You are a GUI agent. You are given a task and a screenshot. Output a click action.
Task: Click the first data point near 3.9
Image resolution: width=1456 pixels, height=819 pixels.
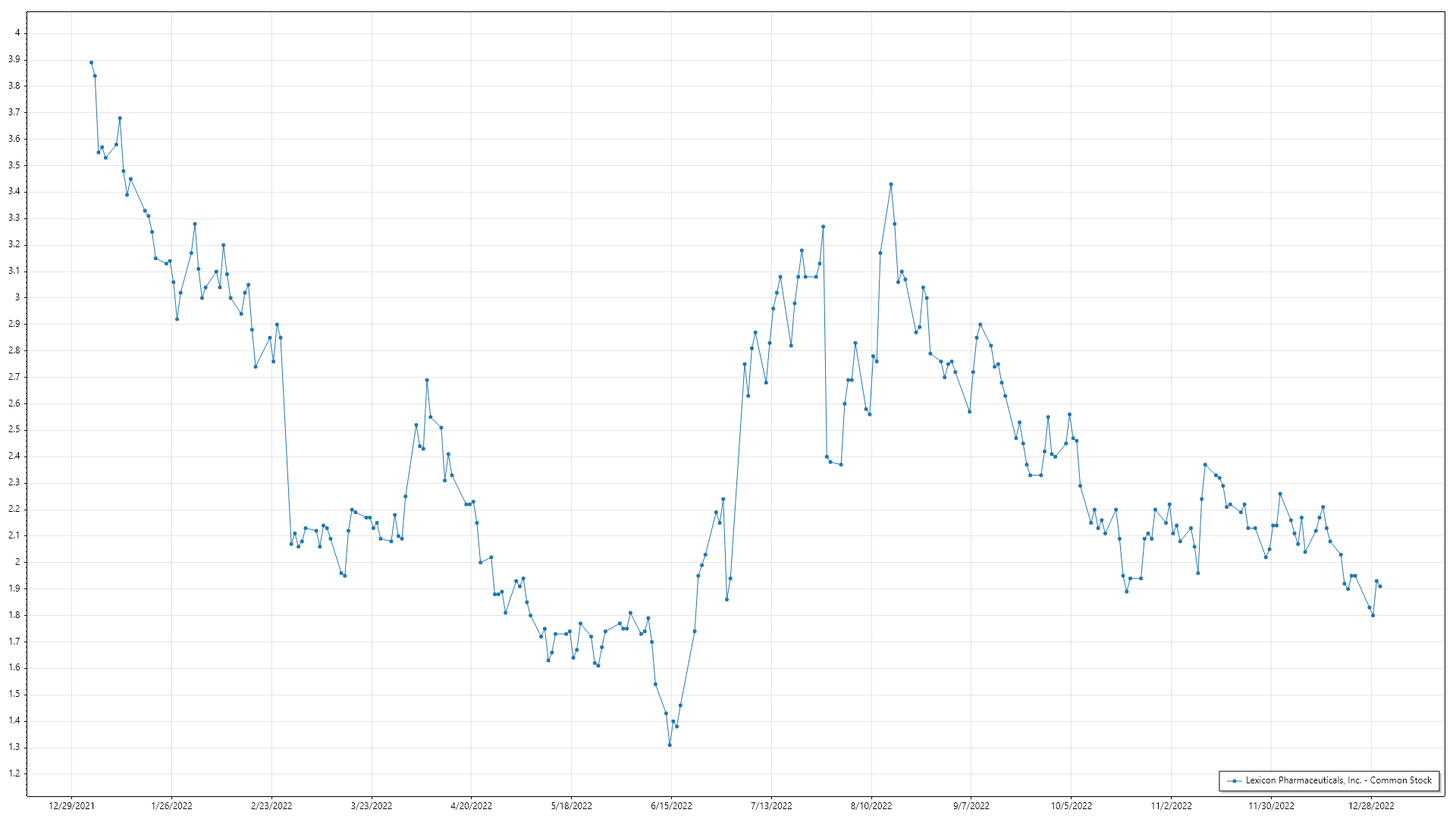pos(91,63)
